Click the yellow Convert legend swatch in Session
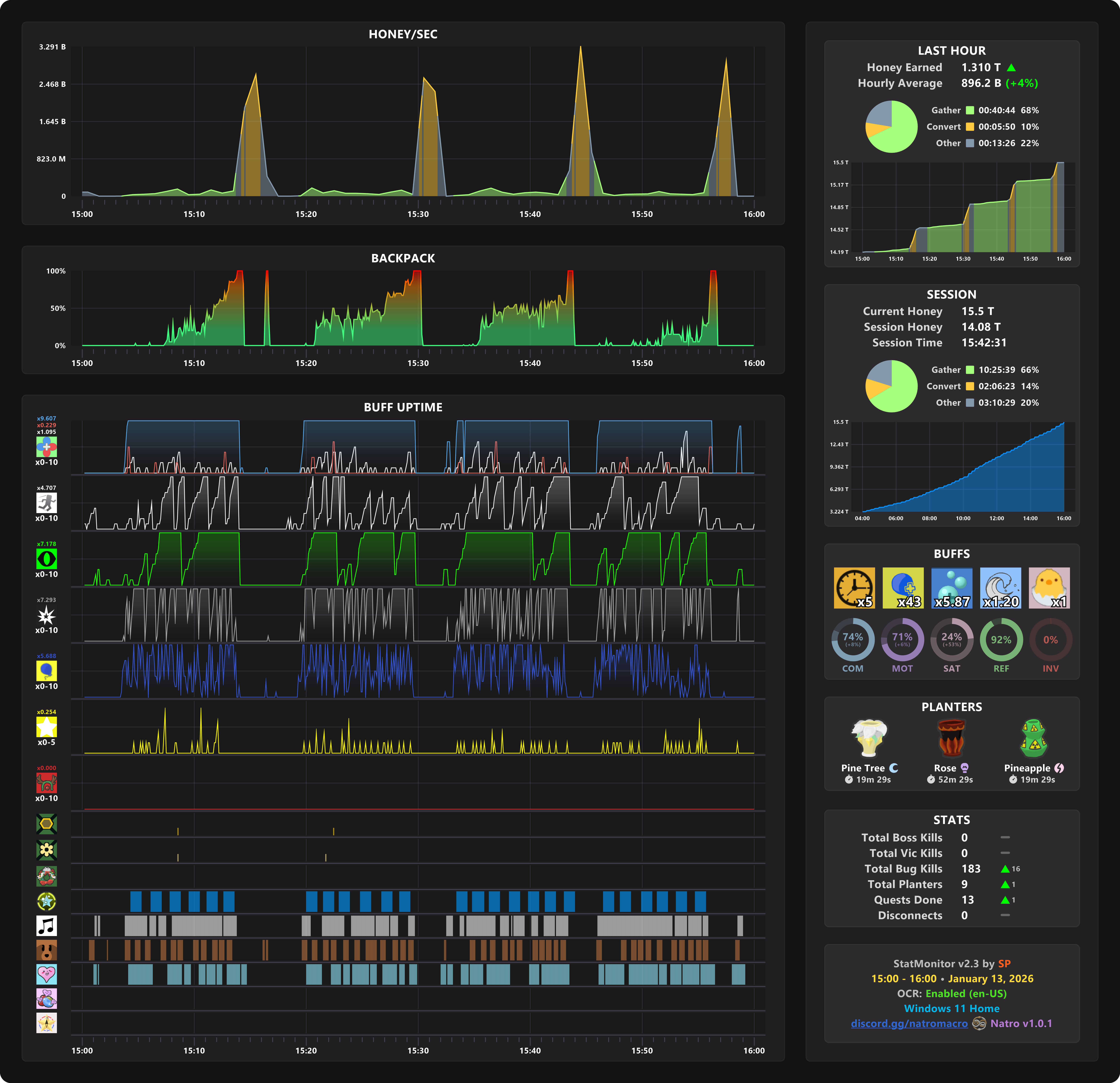 click(x=970, y=386)
